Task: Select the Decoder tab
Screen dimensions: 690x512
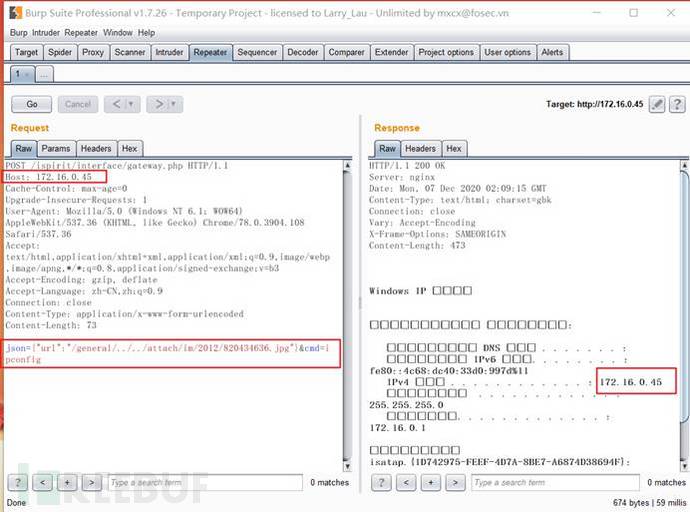Action: tap(302, 52)
